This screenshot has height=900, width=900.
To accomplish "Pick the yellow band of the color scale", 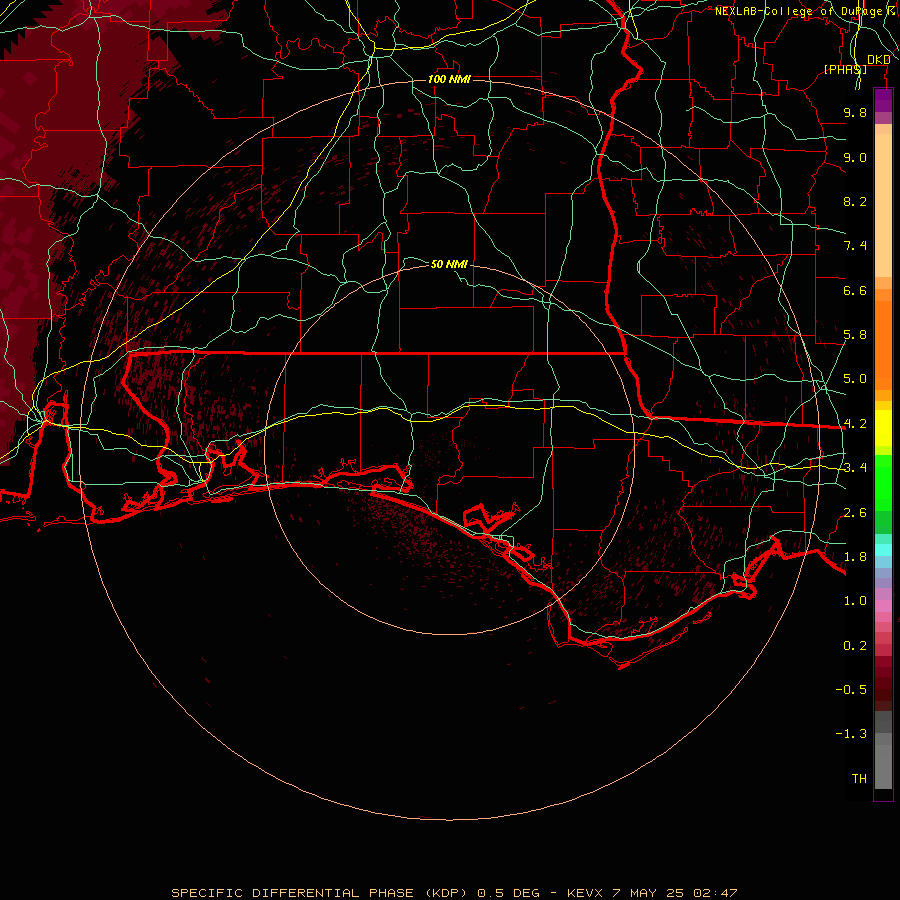I will [883, 428].
